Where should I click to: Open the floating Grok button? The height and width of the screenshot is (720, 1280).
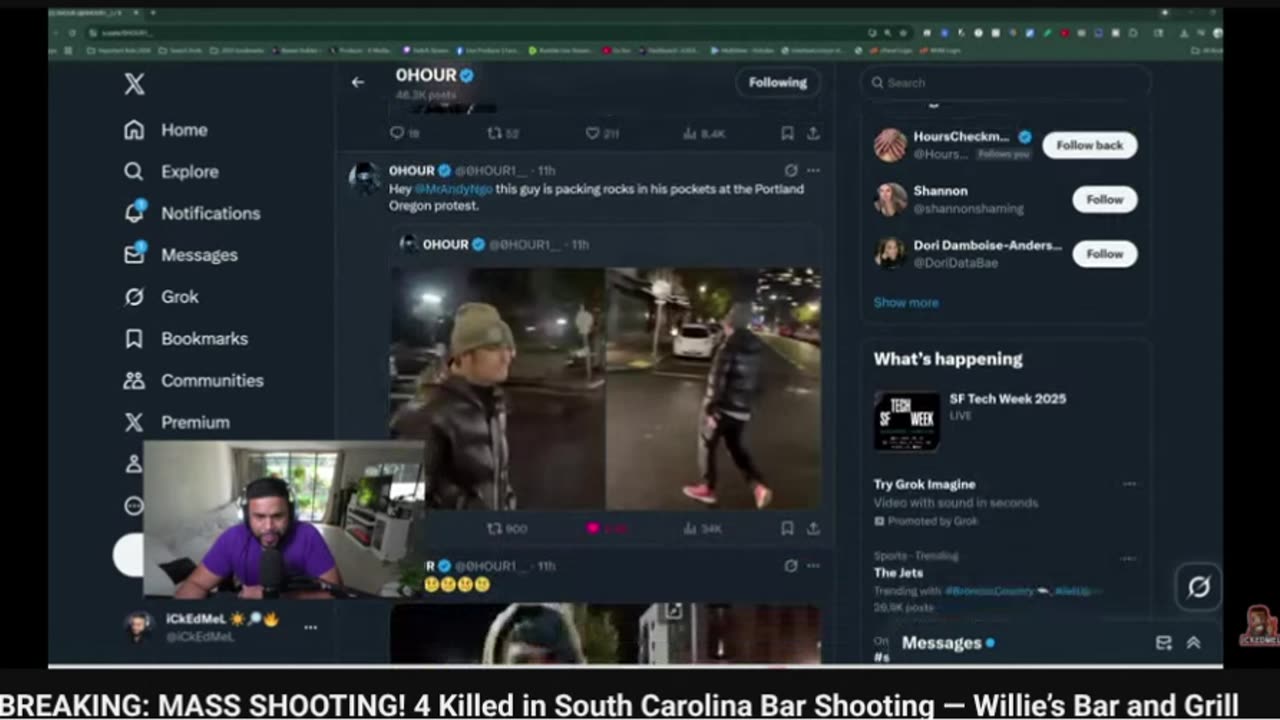pyautogui.click(x=1199, y=587)
